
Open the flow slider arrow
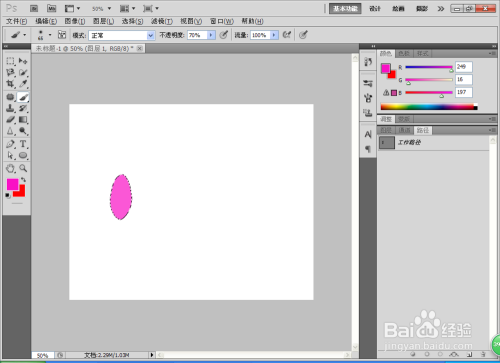(274, 35)
